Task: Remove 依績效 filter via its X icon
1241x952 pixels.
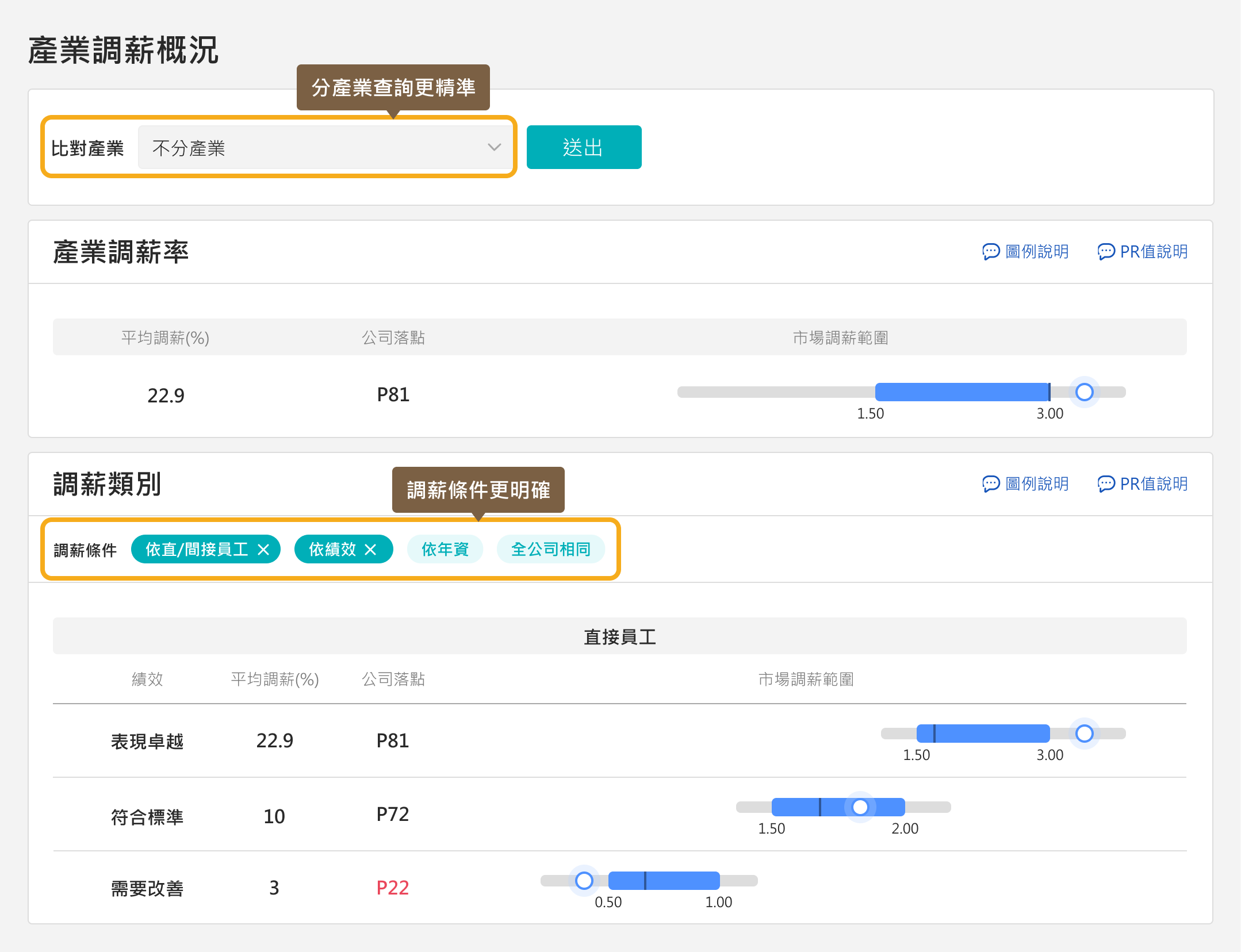Action: coord(370,550)
